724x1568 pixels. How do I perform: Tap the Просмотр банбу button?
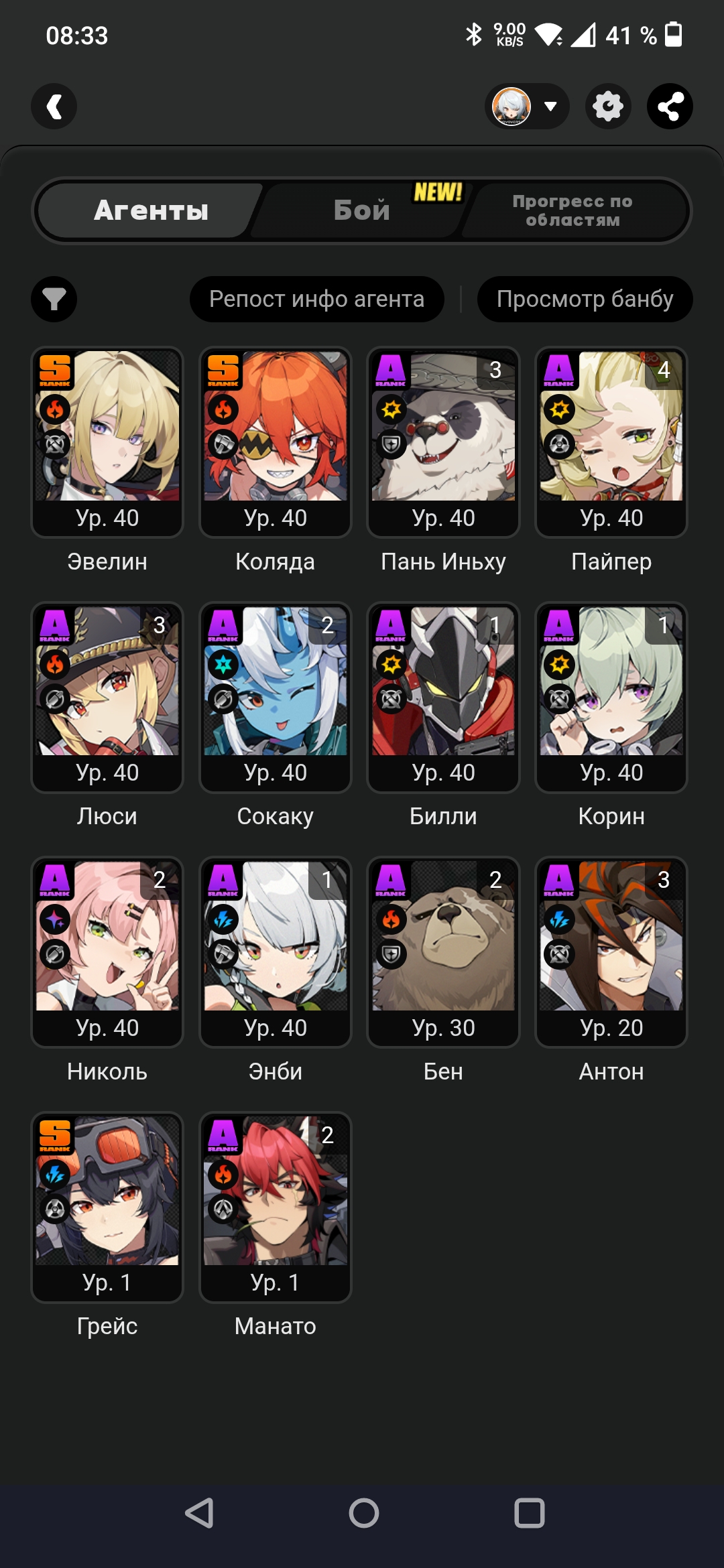(585, 299)
